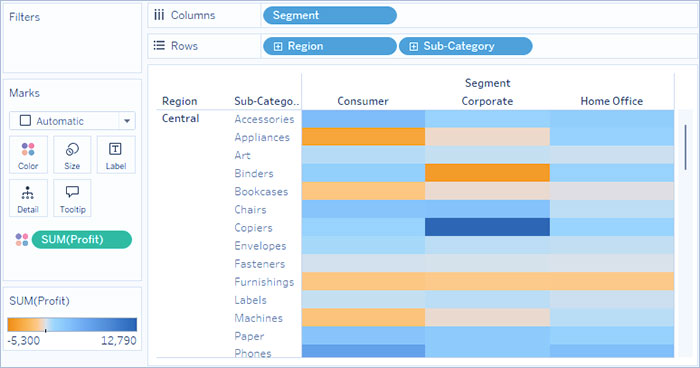The image size is (700, 368).
Task: Expand the Sub-Category pill plus icon
Action: [413, 46]
